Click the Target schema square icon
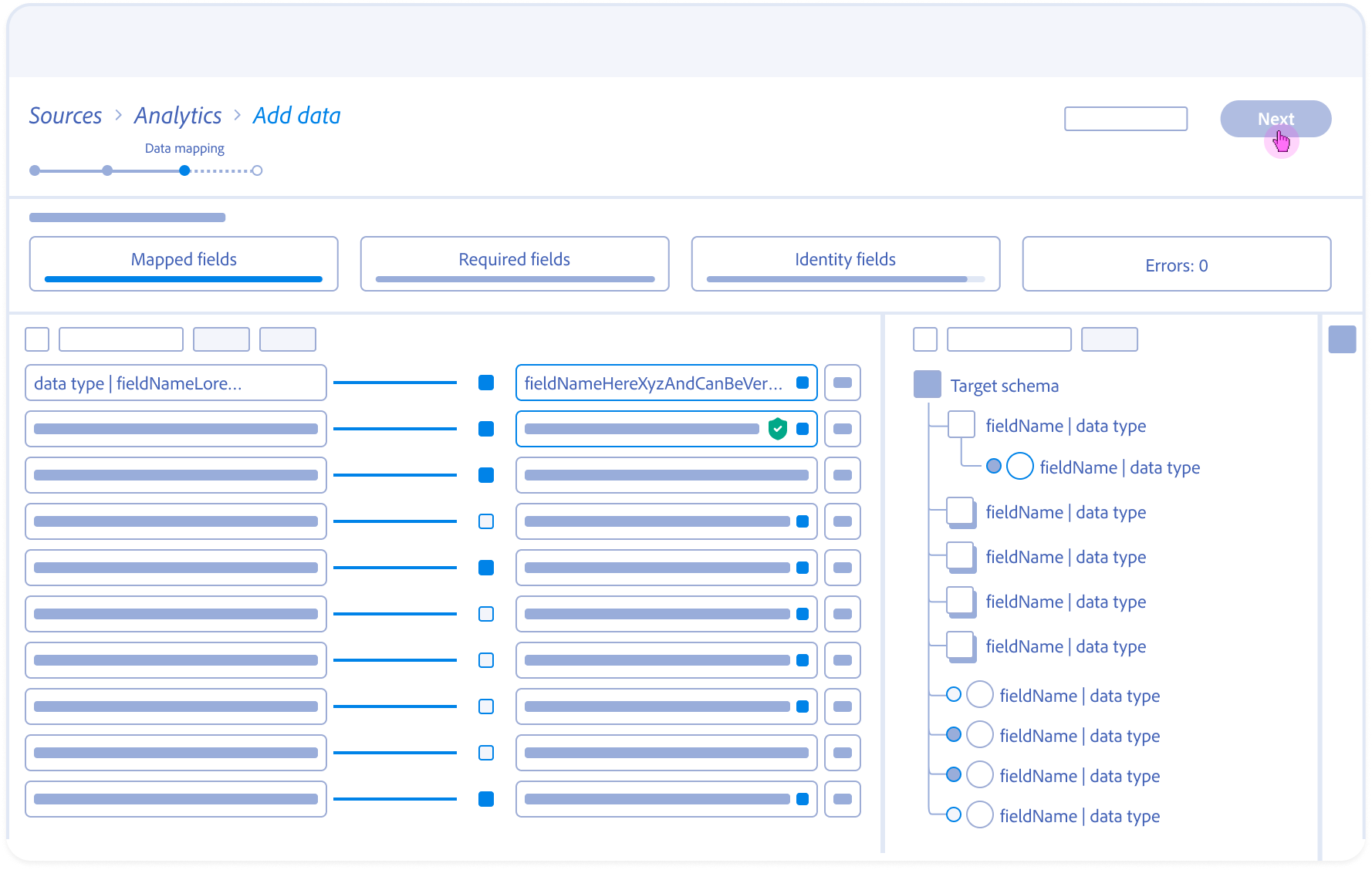The image size is (1372, 870). 927,384
